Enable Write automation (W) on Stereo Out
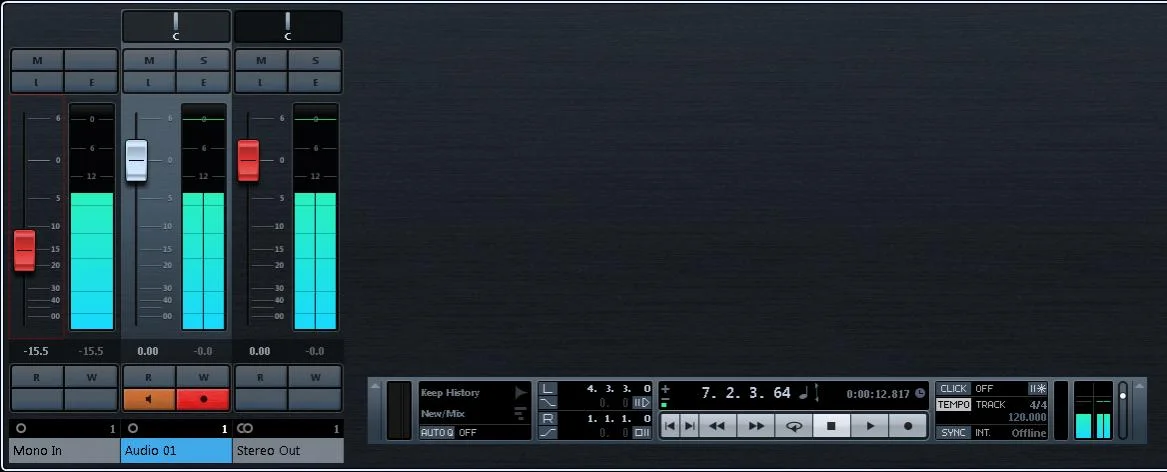The image size is (1167, 472). (315, 377)
